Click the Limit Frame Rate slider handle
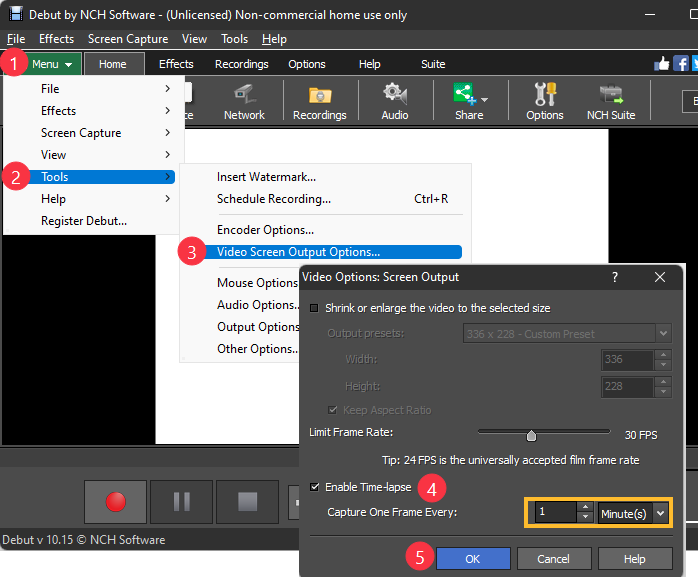The width and height of the screenshot is (698, 577). [531, 435]
